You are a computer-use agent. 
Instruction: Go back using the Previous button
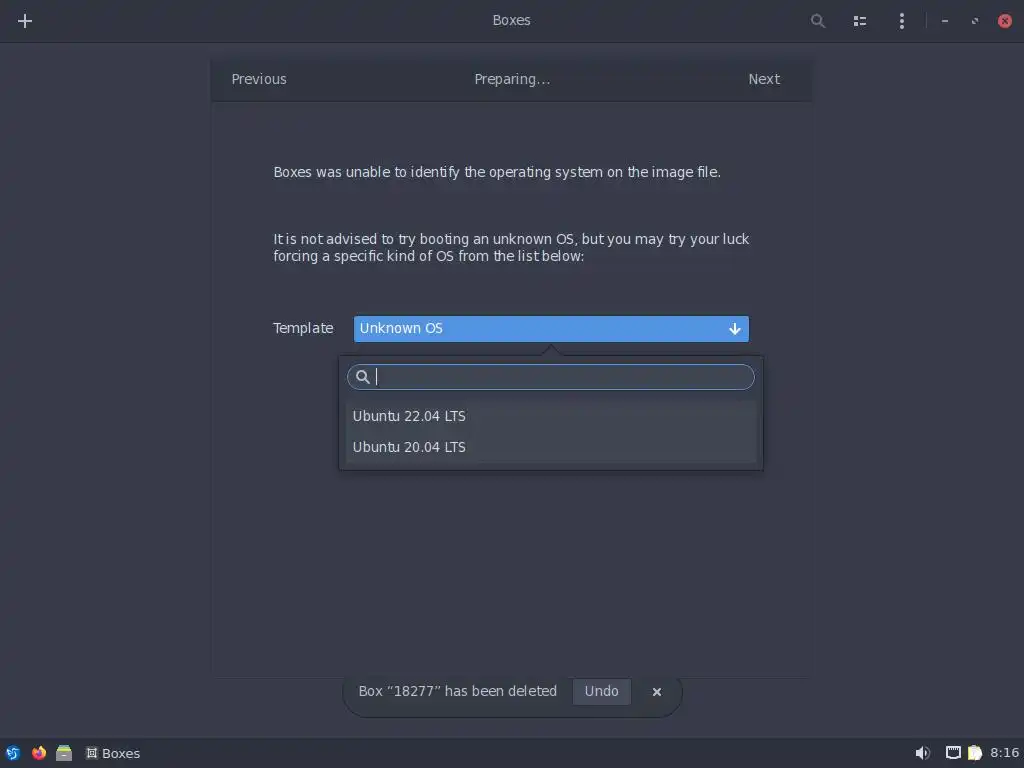click(259, 79)
